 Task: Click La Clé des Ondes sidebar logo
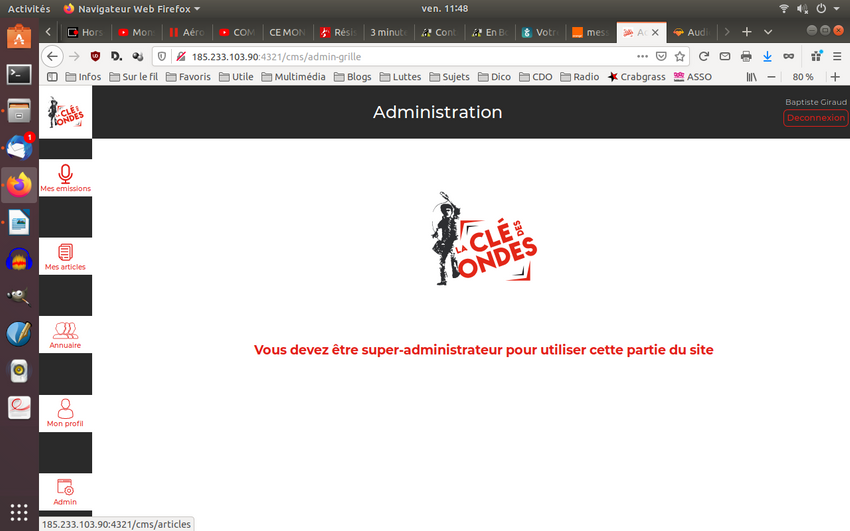[x=66, y=111]
